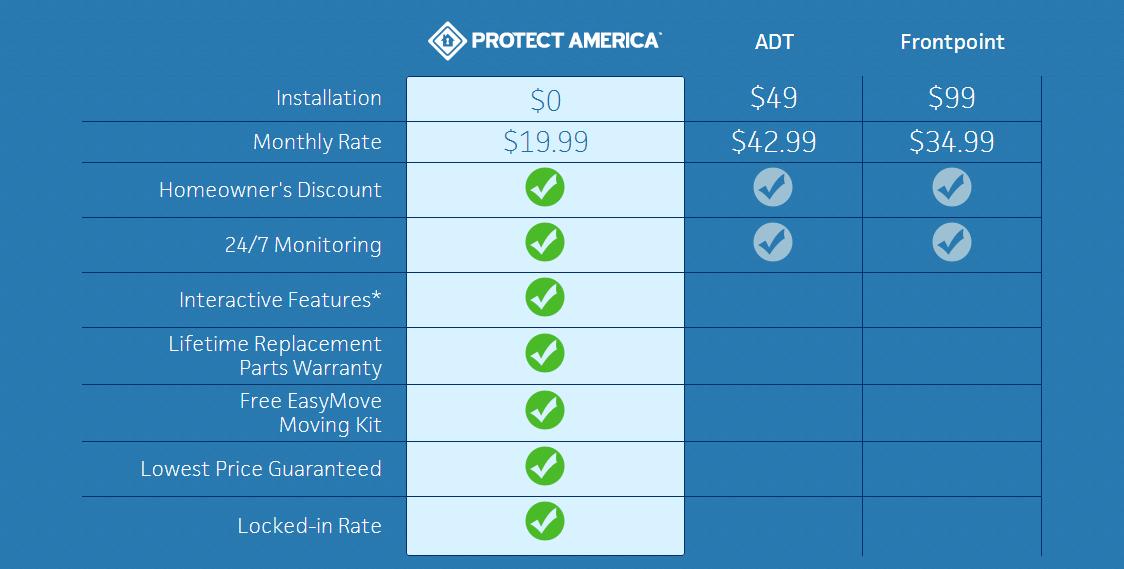Viewport: 1124px width, 569px height.
Task: Click Frontpoint's gray Homeowner's Discount checkmark
Action: (x=952, y=188)
